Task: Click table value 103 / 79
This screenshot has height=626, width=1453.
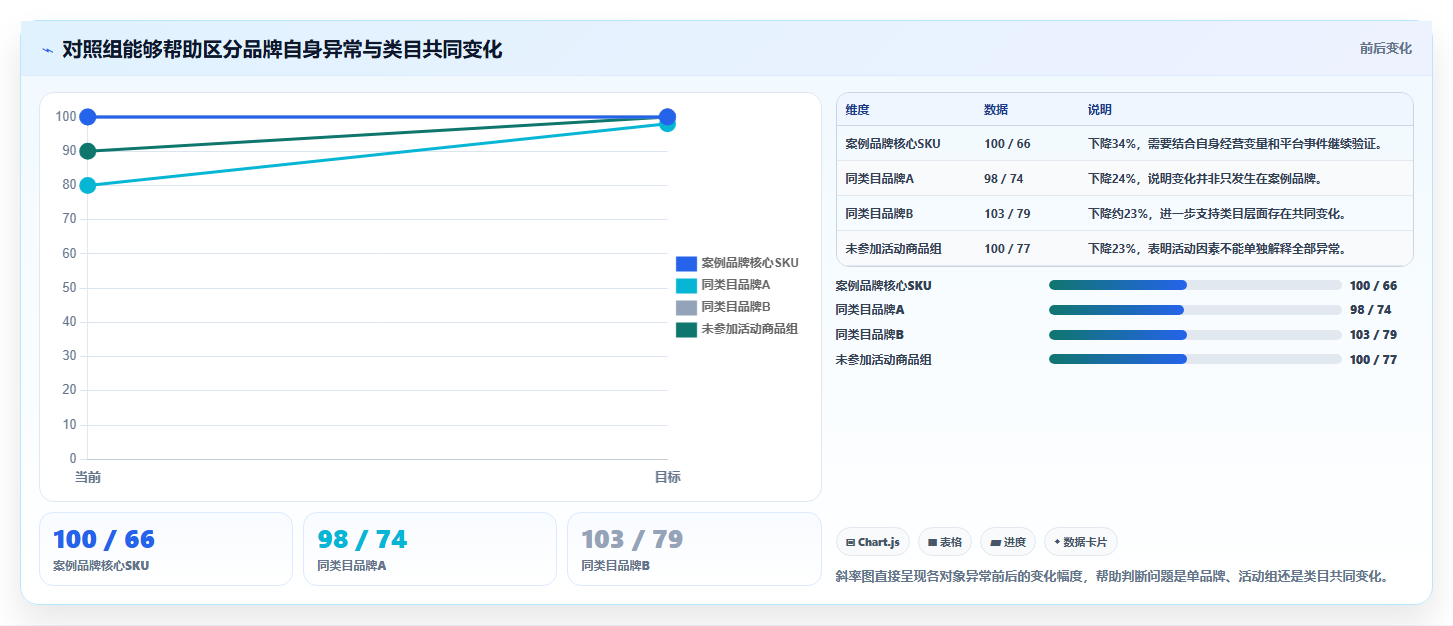Action: (x=1007, y=214)
